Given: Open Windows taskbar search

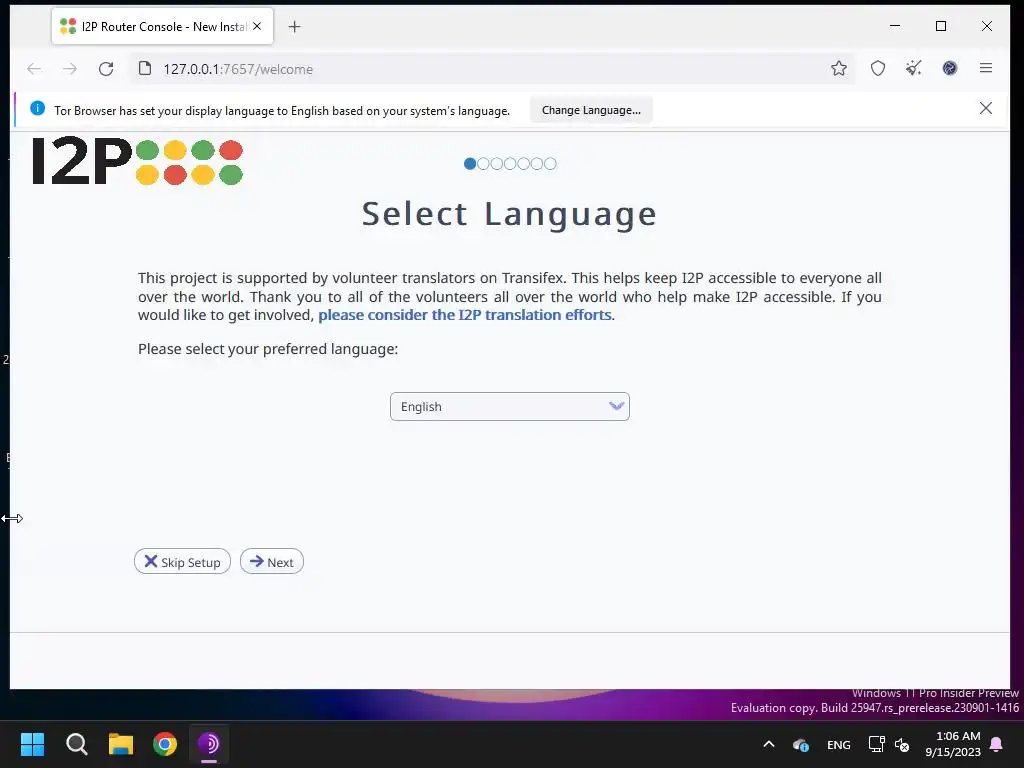Looking at the screenshot, I should (x=76, y=744).
